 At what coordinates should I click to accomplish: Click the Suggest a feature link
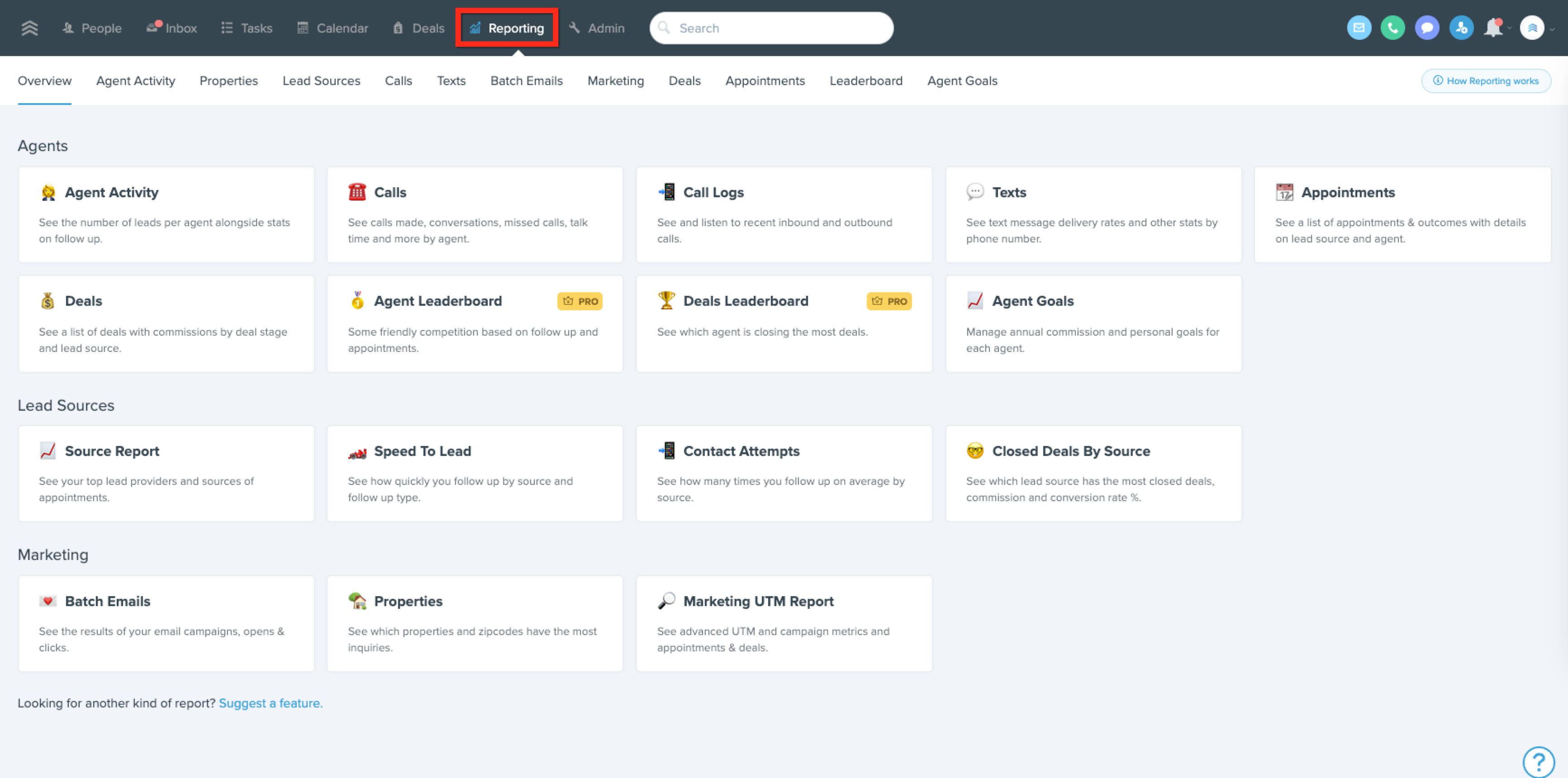[270, 703]
